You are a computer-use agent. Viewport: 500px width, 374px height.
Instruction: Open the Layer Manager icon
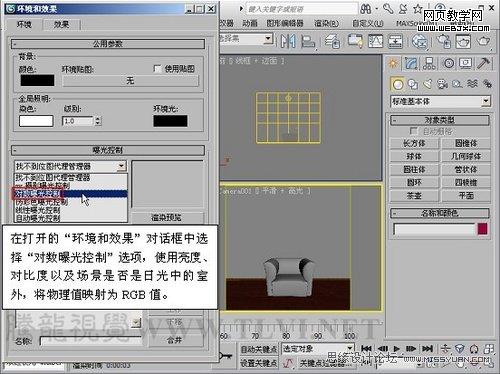[332, 42]
